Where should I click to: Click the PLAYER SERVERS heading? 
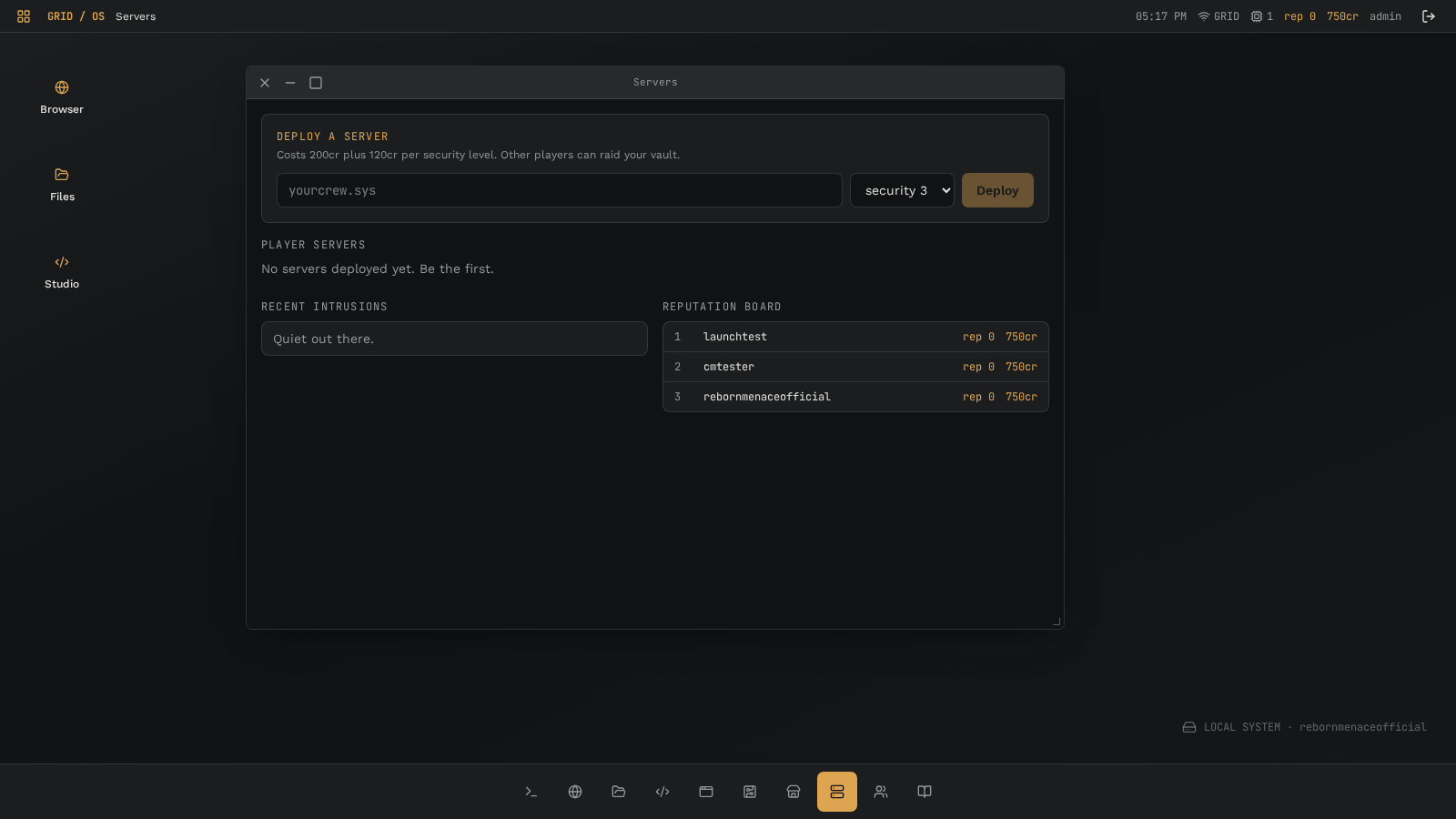click(313, 245)
